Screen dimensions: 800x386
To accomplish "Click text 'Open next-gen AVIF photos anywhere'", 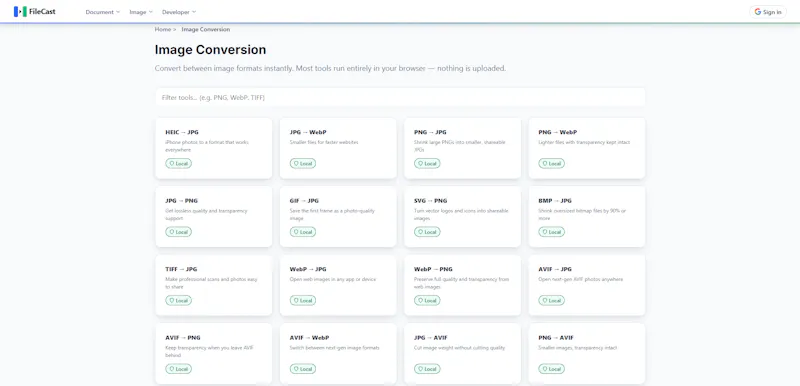I will click(581, 279).
